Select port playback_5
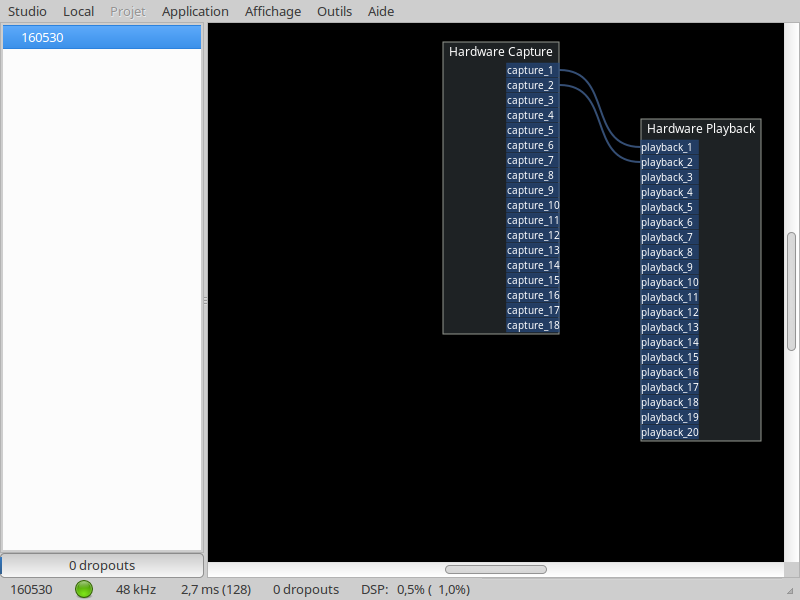 669,208
